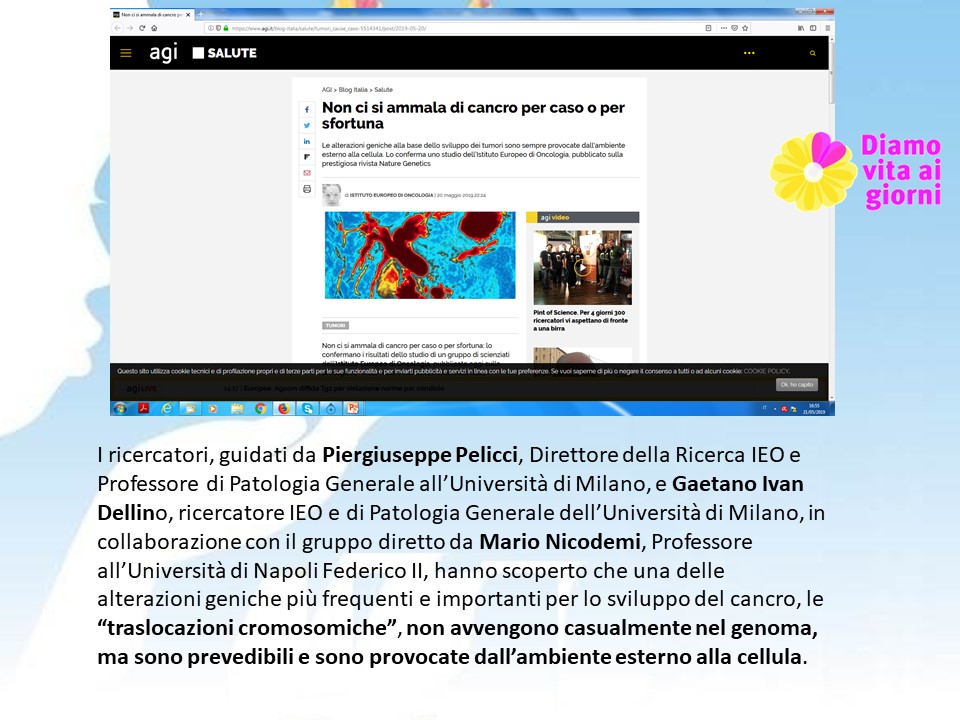Screen dimensions: 960x720
Task: Click the browser home button
Action: (154, 28)
